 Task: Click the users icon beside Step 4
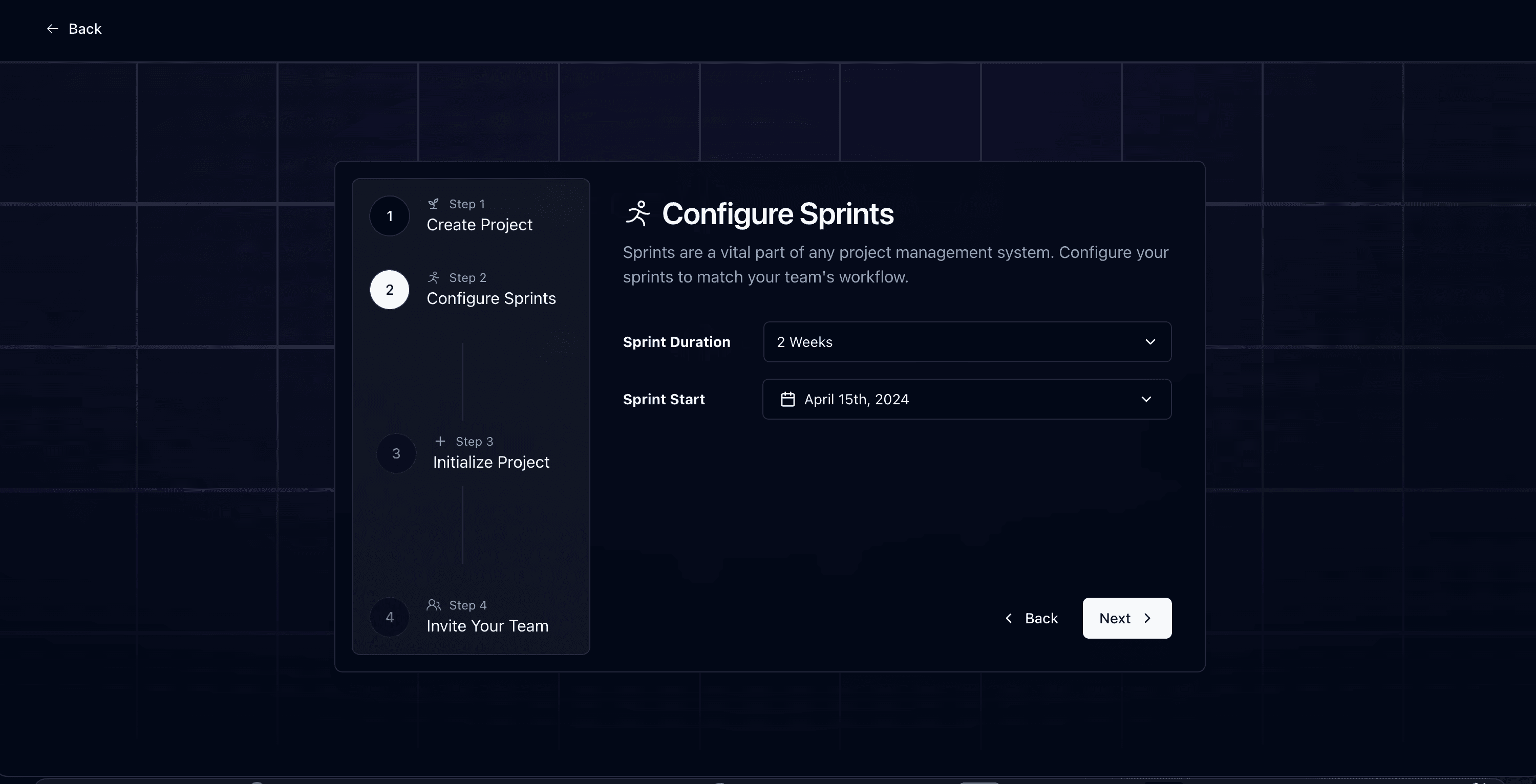click(434, 605)
